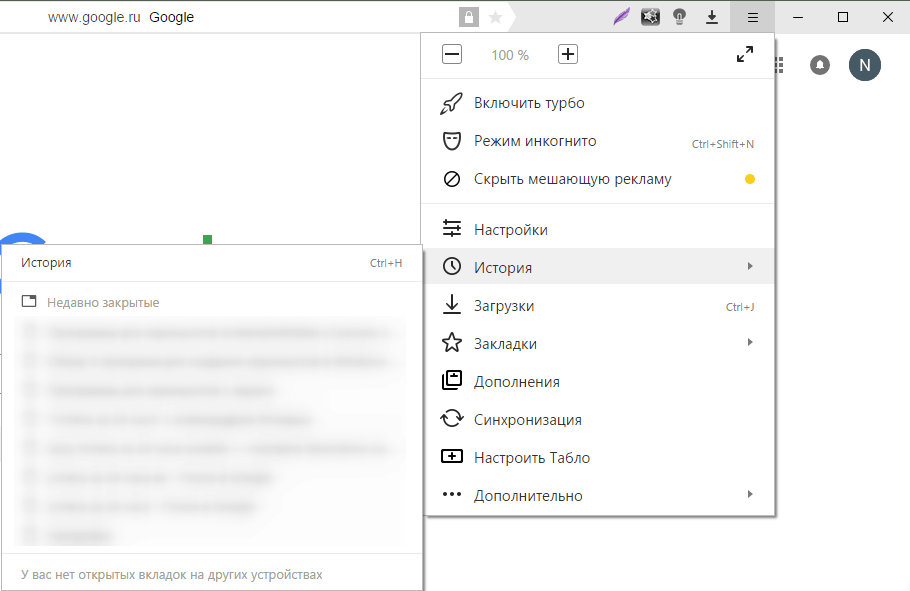Click the Недавно закрытые heading

click(103, 302)
